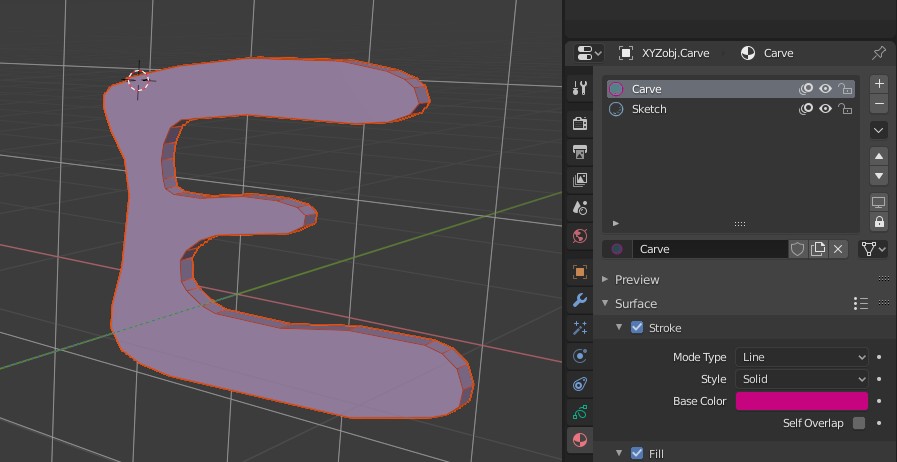The image size is (897, 462).
Task: Open the Mode Type dropdown
Action: pyautogui.click(x=802, y=357)
